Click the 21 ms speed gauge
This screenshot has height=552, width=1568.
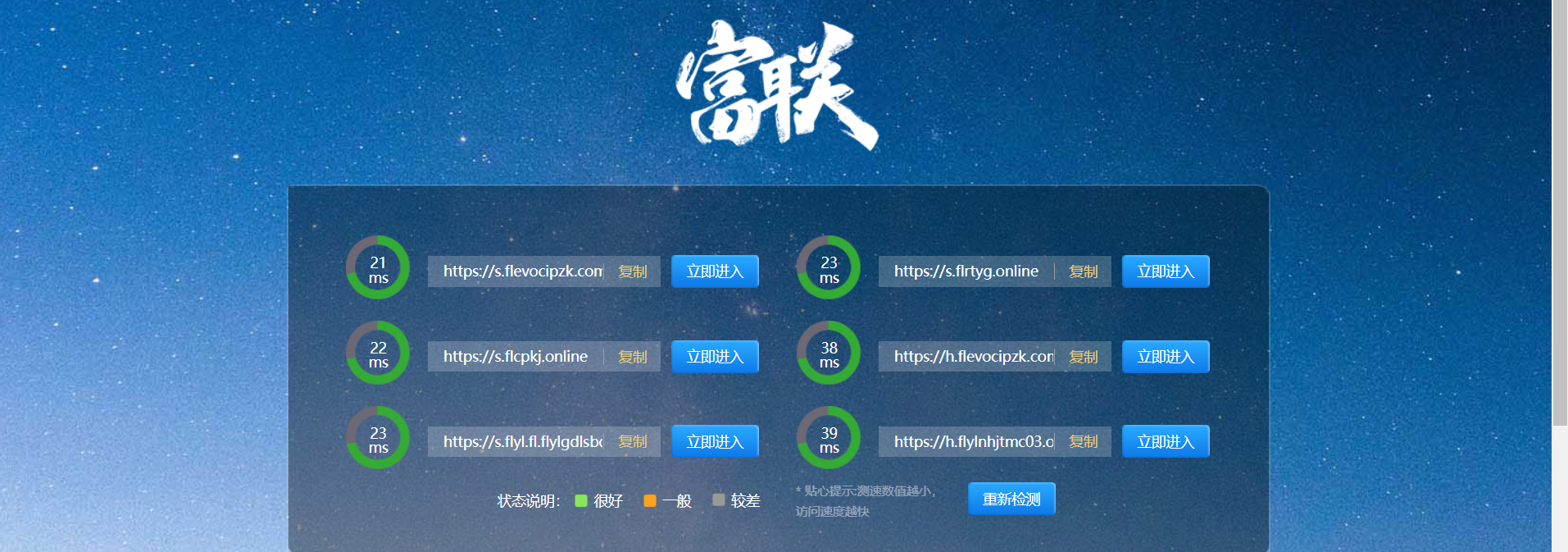click(378, 267)
